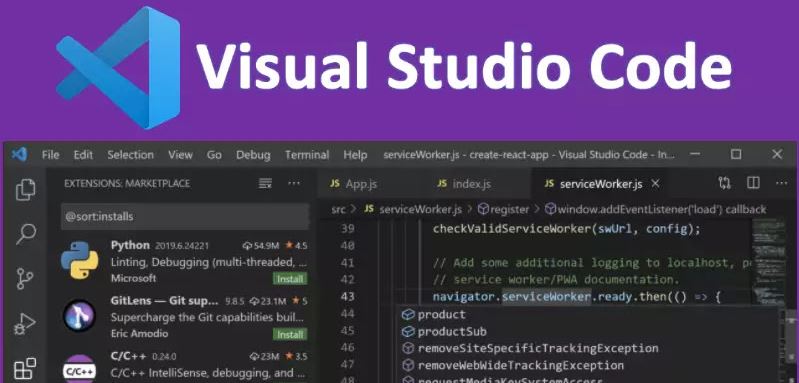This screenshot has height=383, width=799.
Task: Click GitLens 5 star rating
Action: coord(299,301)
